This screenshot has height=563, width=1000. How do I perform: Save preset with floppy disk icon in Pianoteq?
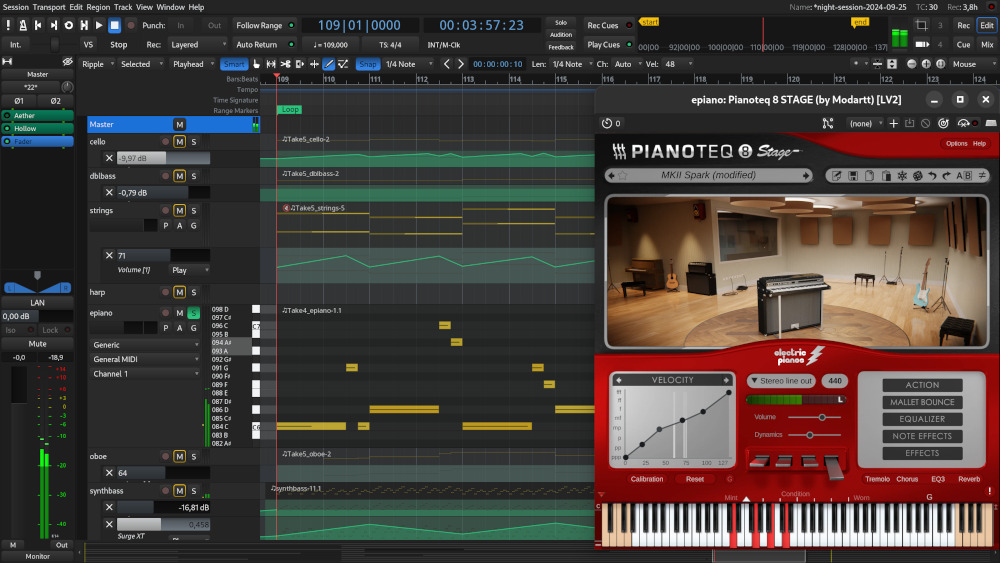(853, 175)
